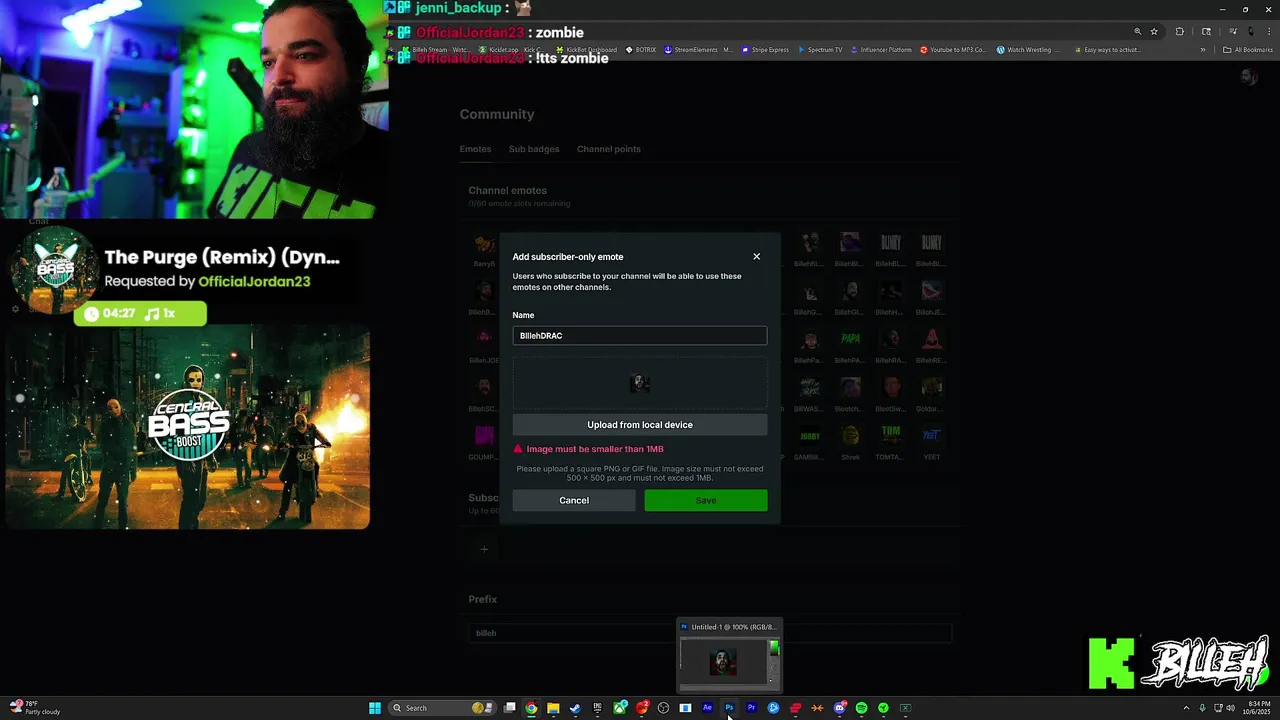The width and height of the screenshot is (1280, 720).
Task: Click the green Save button
Action: coord(706,500)
